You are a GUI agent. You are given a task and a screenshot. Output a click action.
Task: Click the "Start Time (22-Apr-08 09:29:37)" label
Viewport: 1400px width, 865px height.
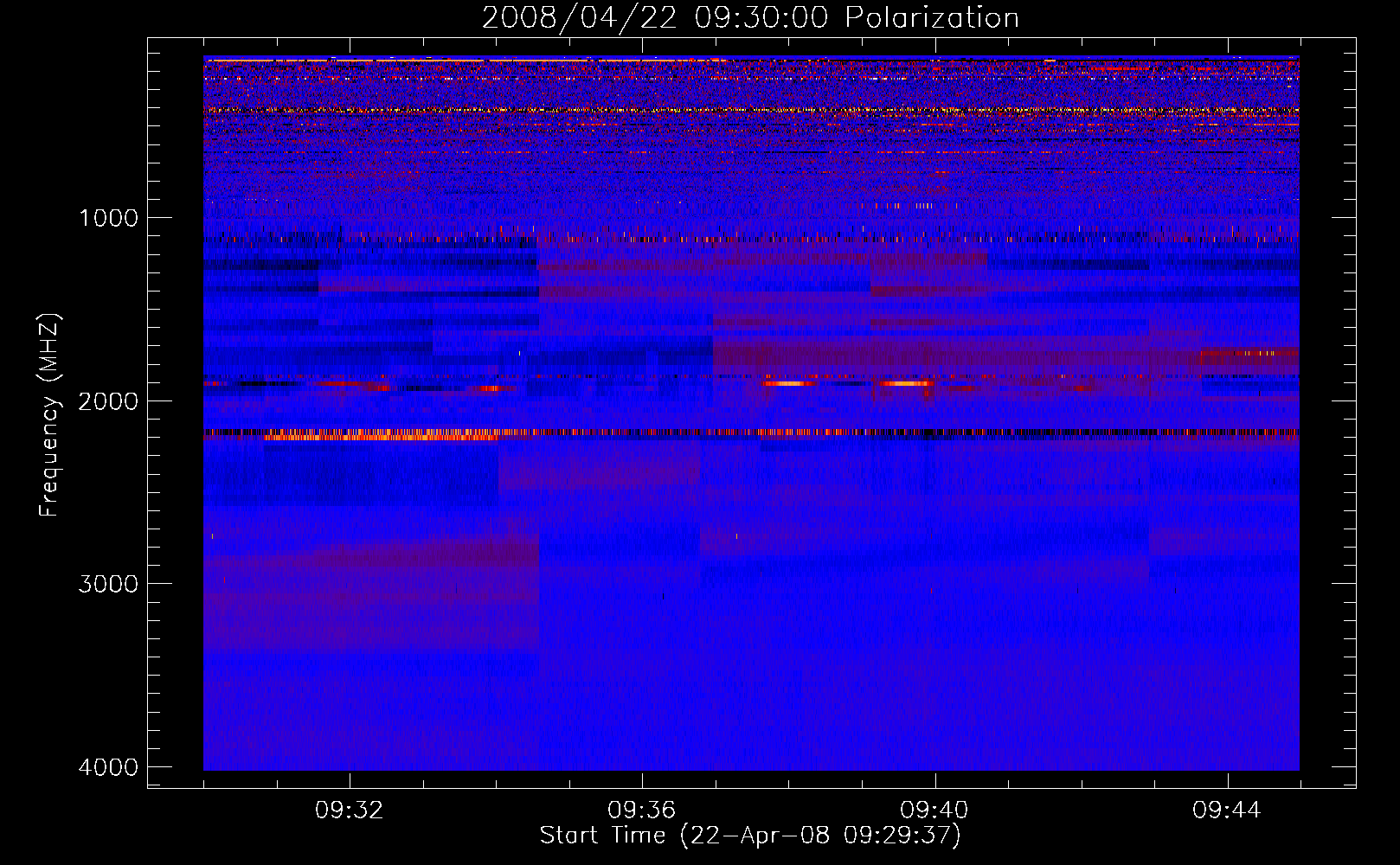(x=750, y=836)
